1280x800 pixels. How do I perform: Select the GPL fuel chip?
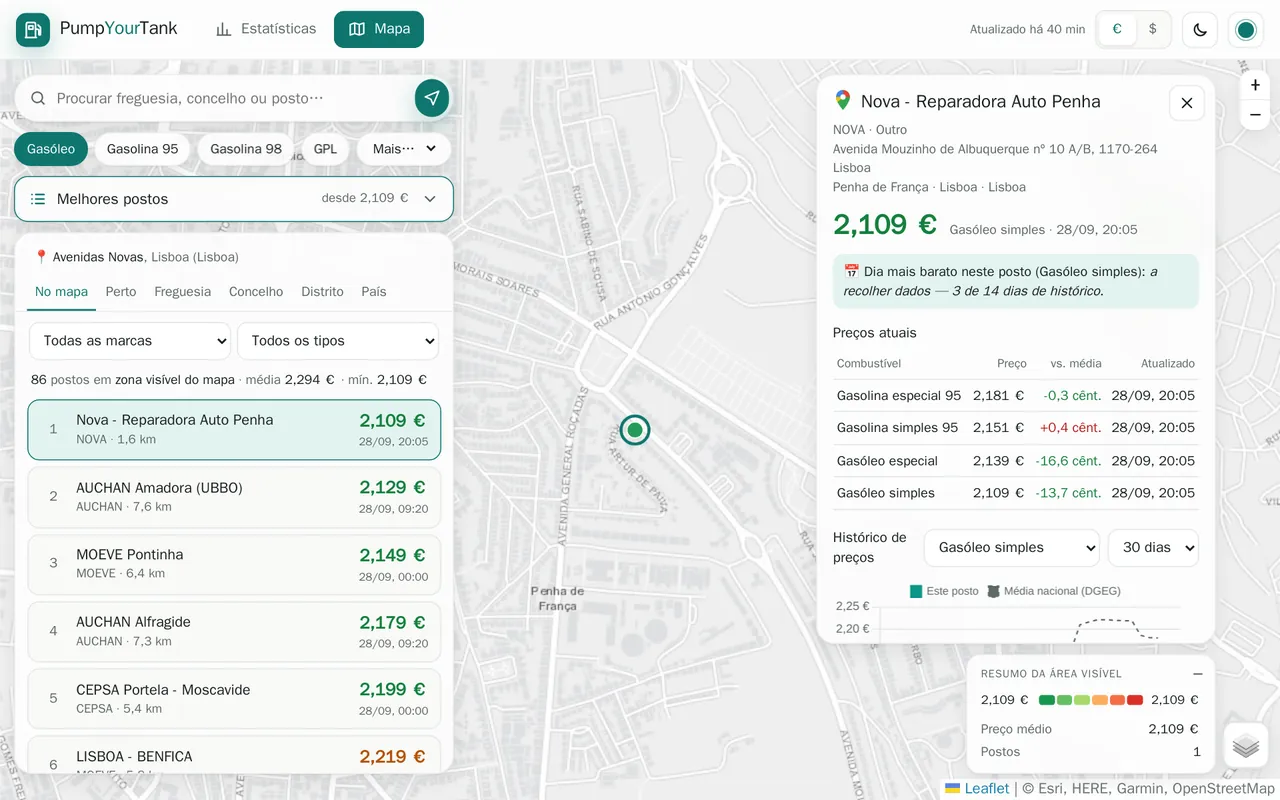click(x=325, y=149)
